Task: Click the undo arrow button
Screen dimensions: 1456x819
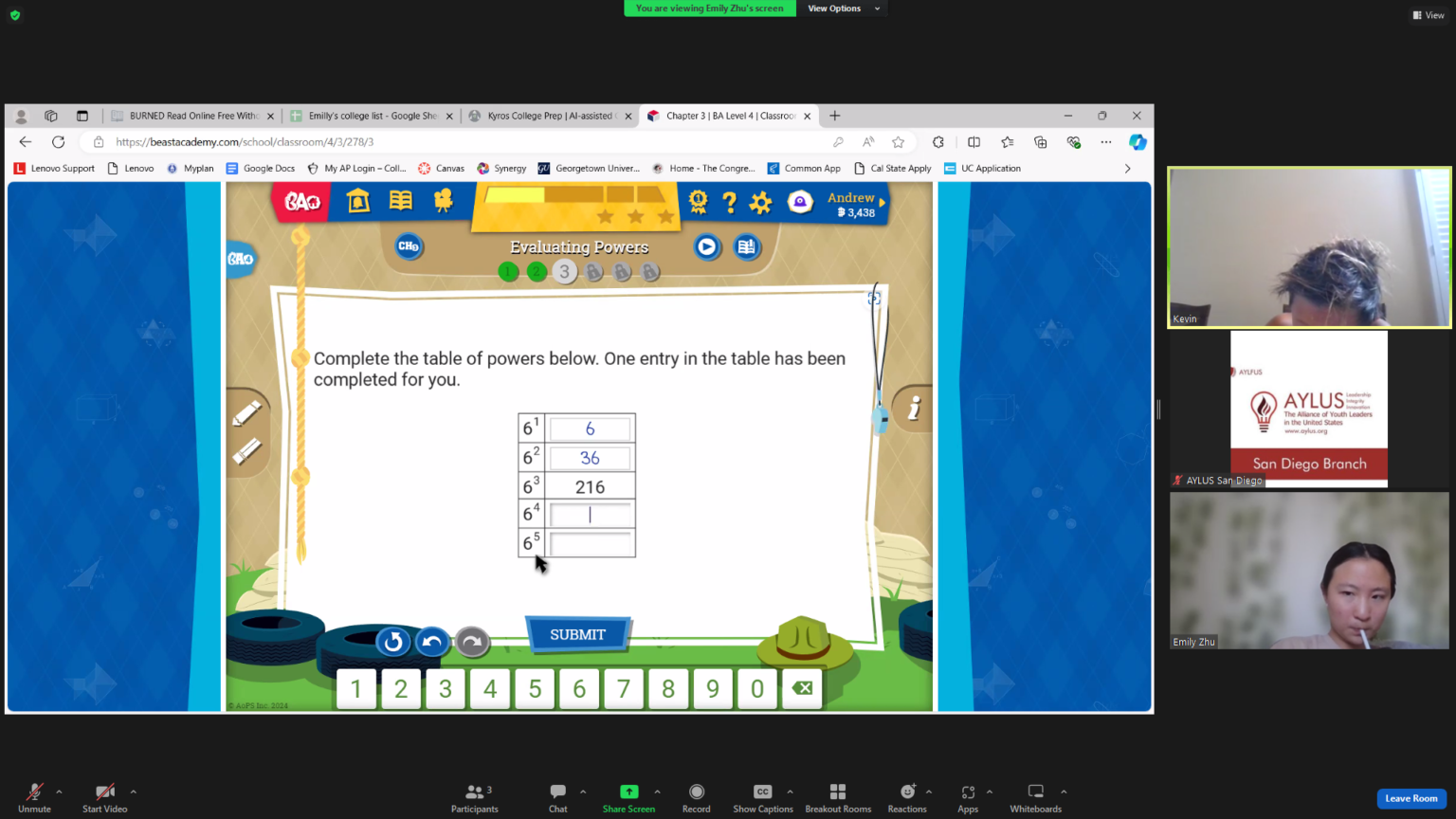Action: 432,642
